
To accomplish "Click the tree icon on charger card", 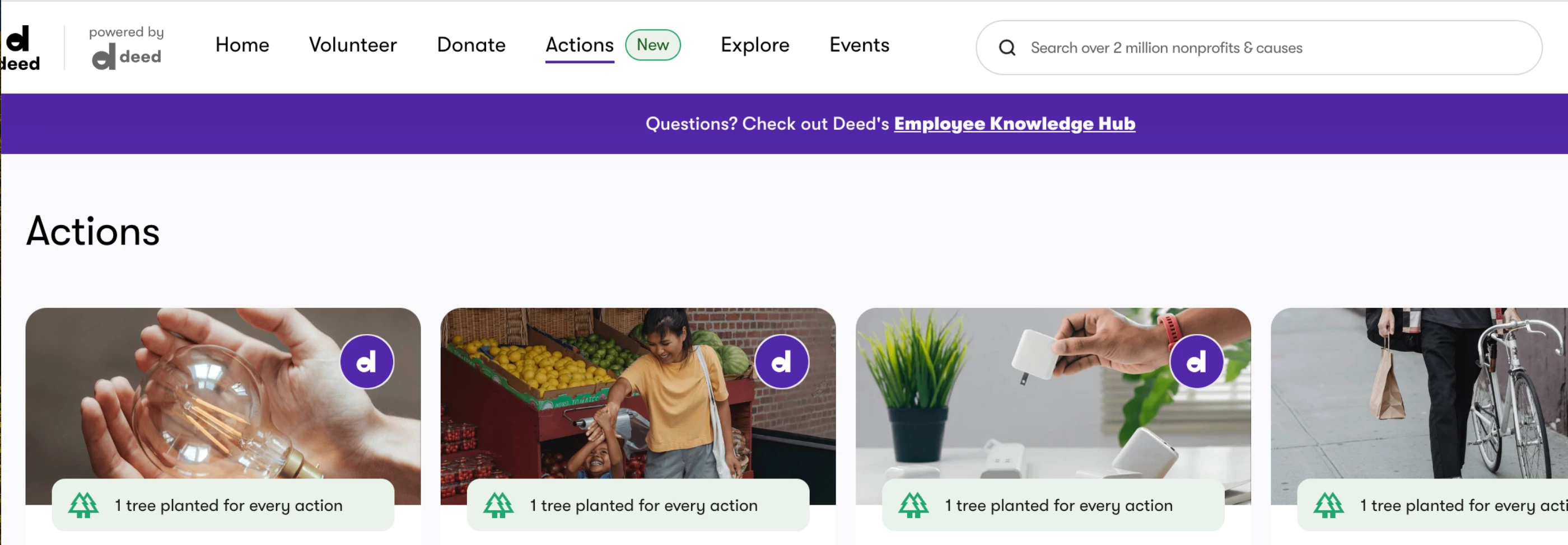I will pyautogui.click(x=914, y=505).
